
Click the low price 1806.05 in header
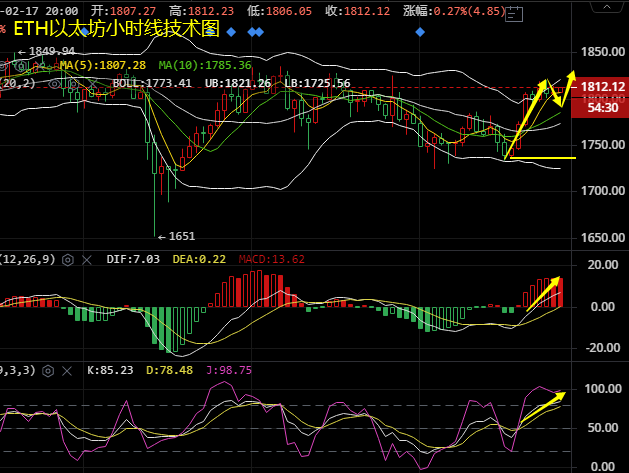click(x=289, y=11)
